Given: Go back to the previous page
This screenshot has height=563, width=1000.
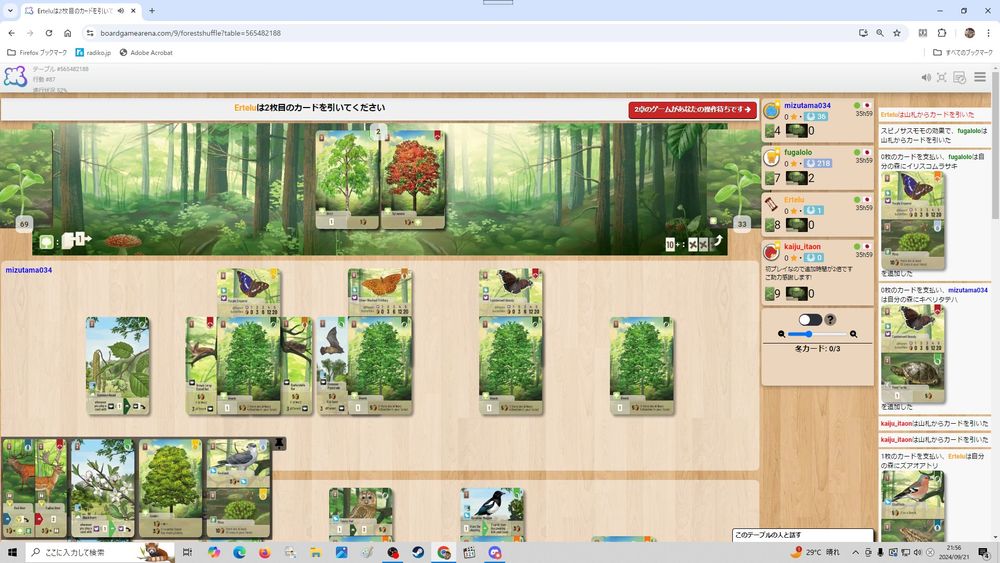Looking at the screenshot, I should click(11, 33).
